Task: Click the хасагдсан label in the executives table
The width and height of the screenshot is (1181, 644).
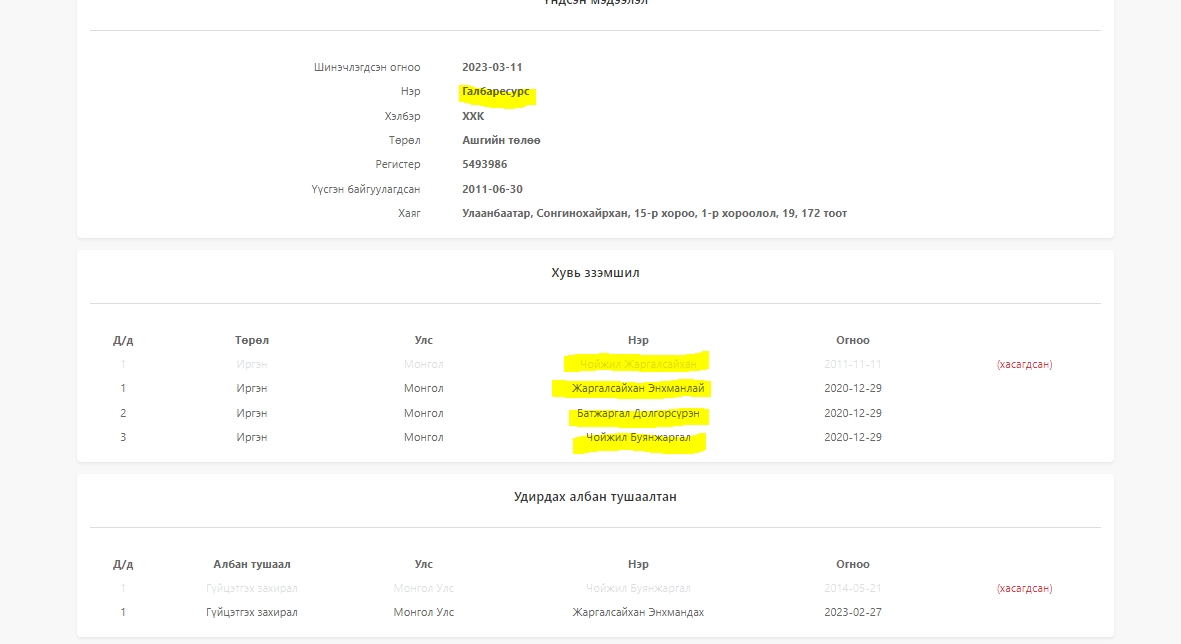Action: (x=1024, y=588)
